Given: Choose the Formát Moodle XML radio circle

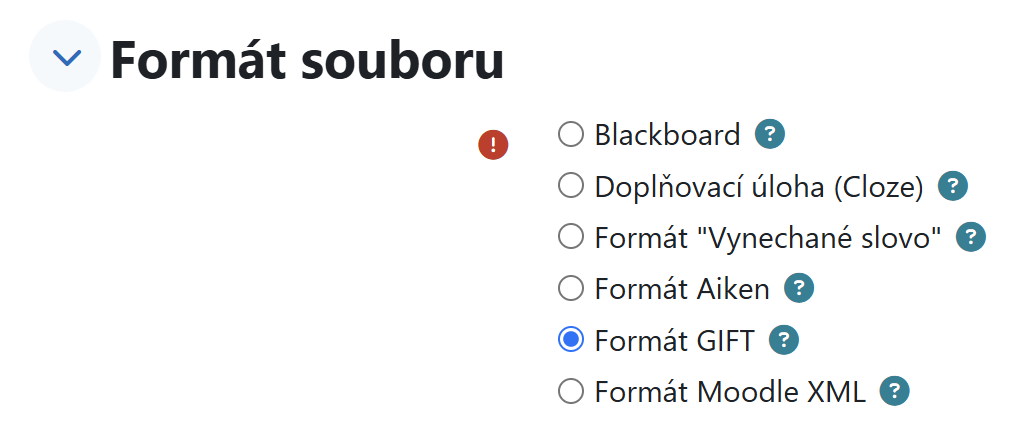Looking at the screenshot, I should [x=571, y=392].
